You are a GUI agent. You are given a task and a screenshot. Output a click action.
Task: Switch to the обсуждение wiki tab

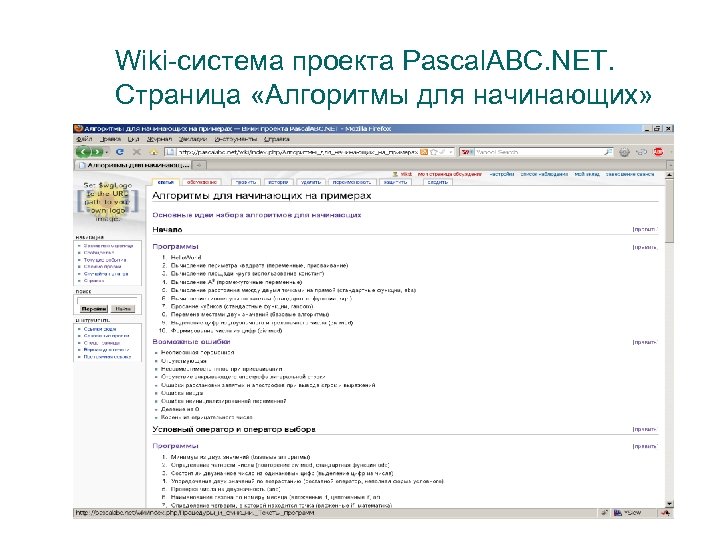point(202,182)
